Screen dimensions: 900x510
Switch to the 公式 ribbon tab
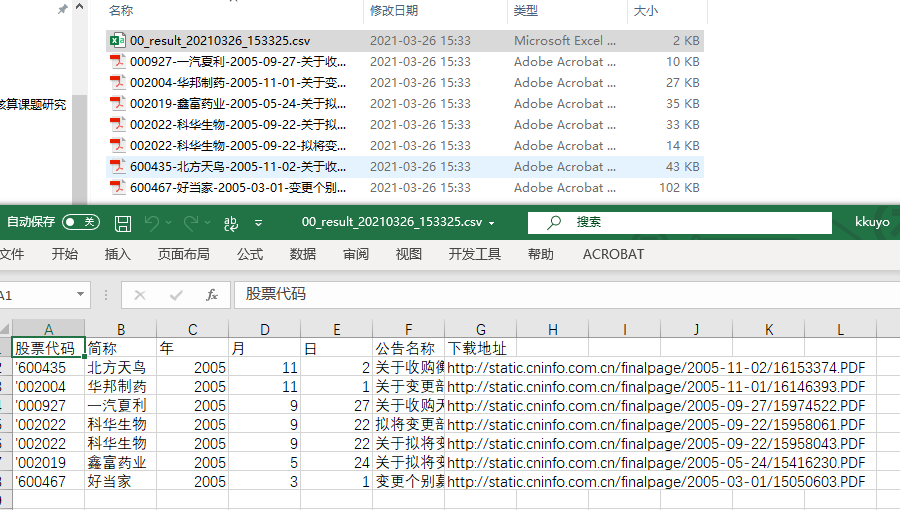click(250, 254)
